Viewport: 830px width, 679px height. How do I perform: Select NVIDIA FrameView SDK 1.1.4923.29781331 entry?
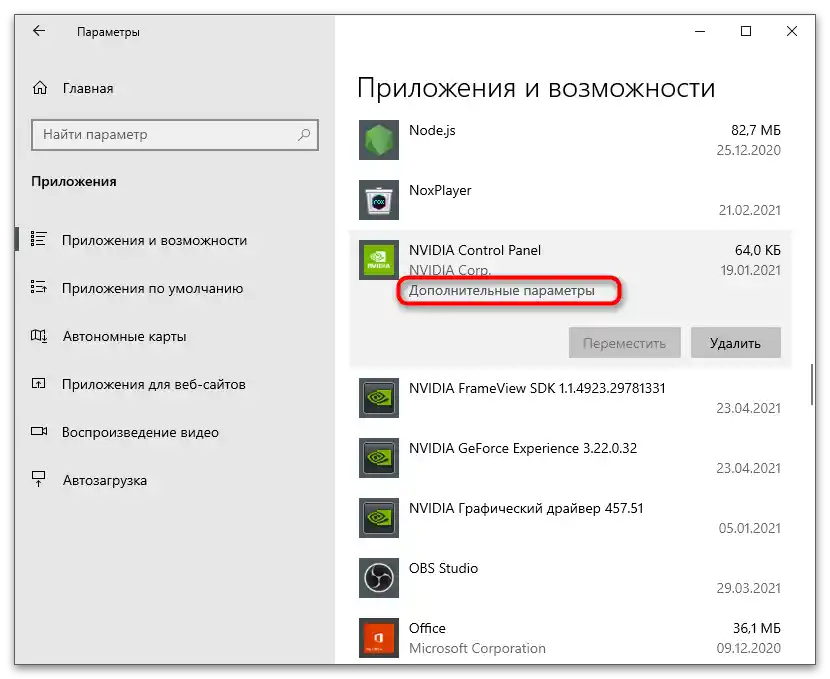tap(537, 388)
